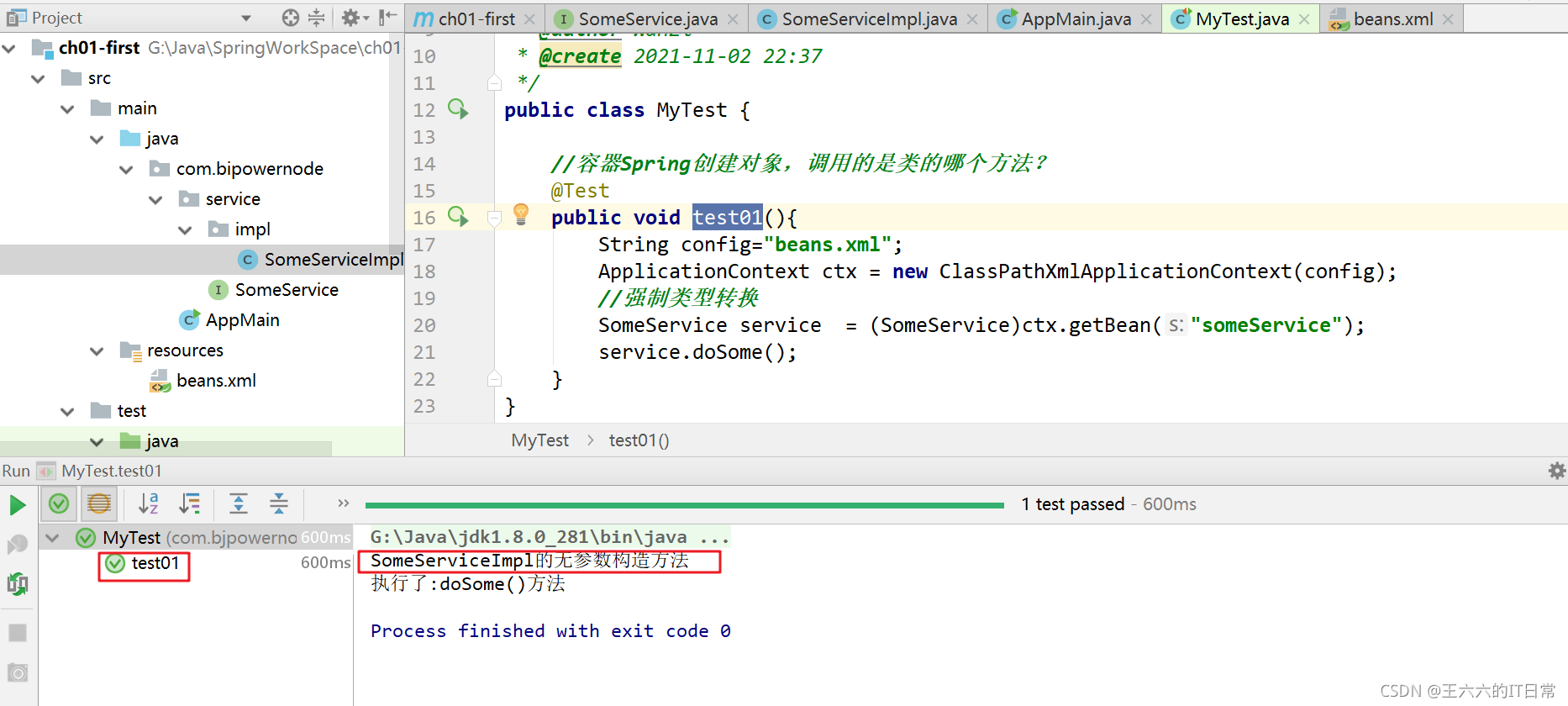Close the MyTest.java editor tab
The height and width of the screenshot is (706, 1568).
1304,19
